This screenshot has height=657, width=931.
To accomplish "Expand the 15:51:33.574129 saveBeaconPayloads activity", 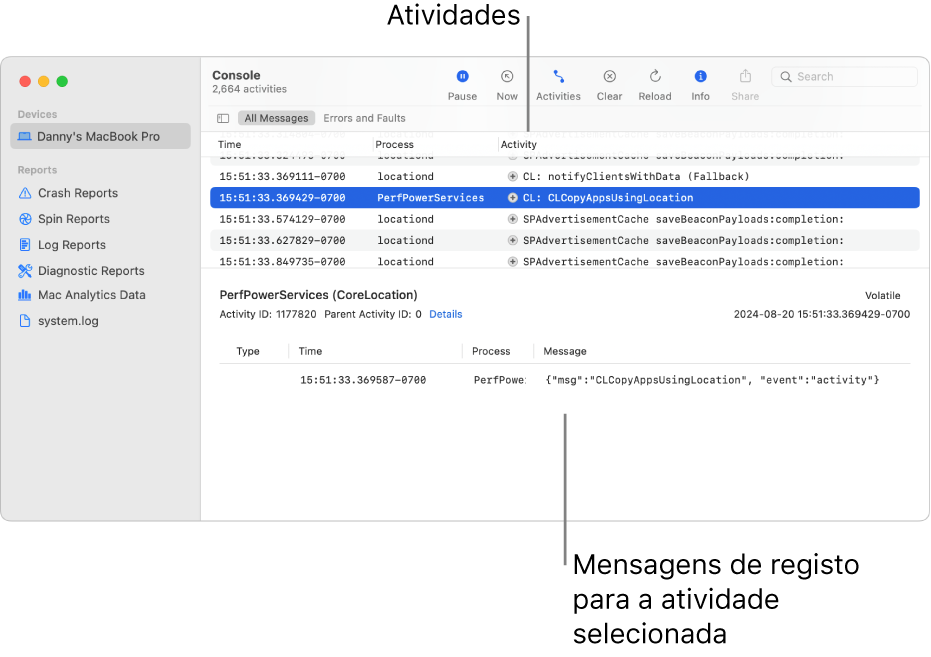I will pyautogui.click(x=512, y=219).
